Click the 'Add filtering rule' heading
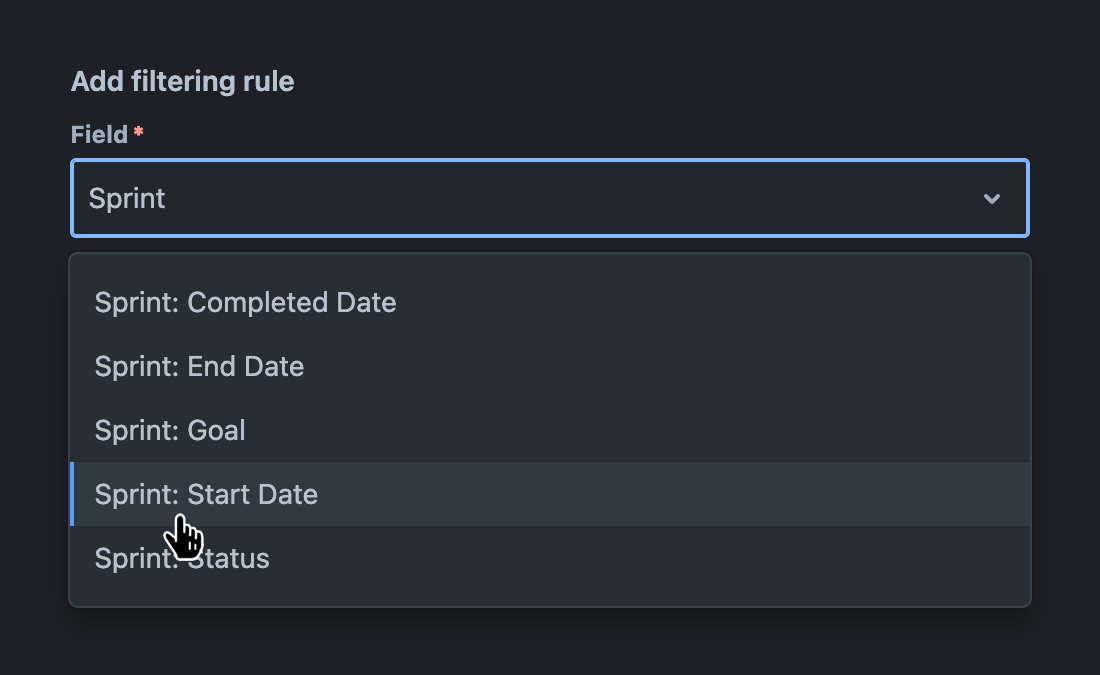This screenshot has width=1100, height=675. coord(182,81)
